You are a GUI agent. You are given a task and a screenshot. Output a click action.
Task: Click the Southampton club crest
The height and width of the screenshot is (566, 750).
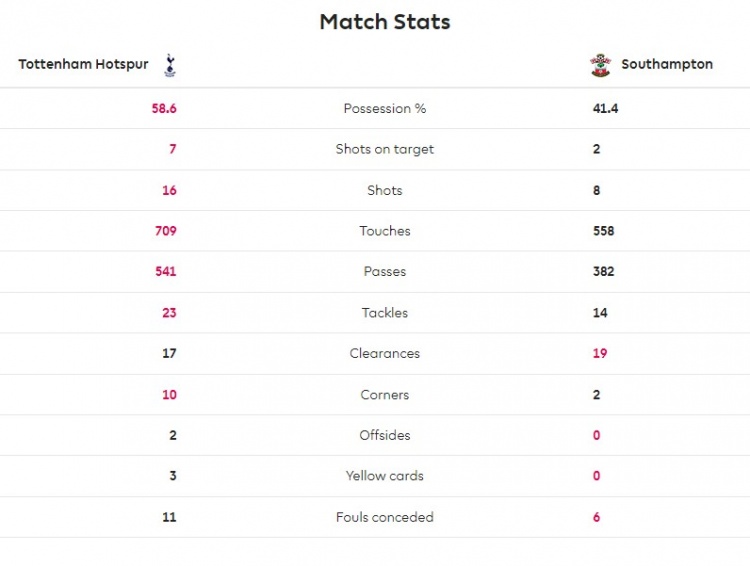pos(600,65)
